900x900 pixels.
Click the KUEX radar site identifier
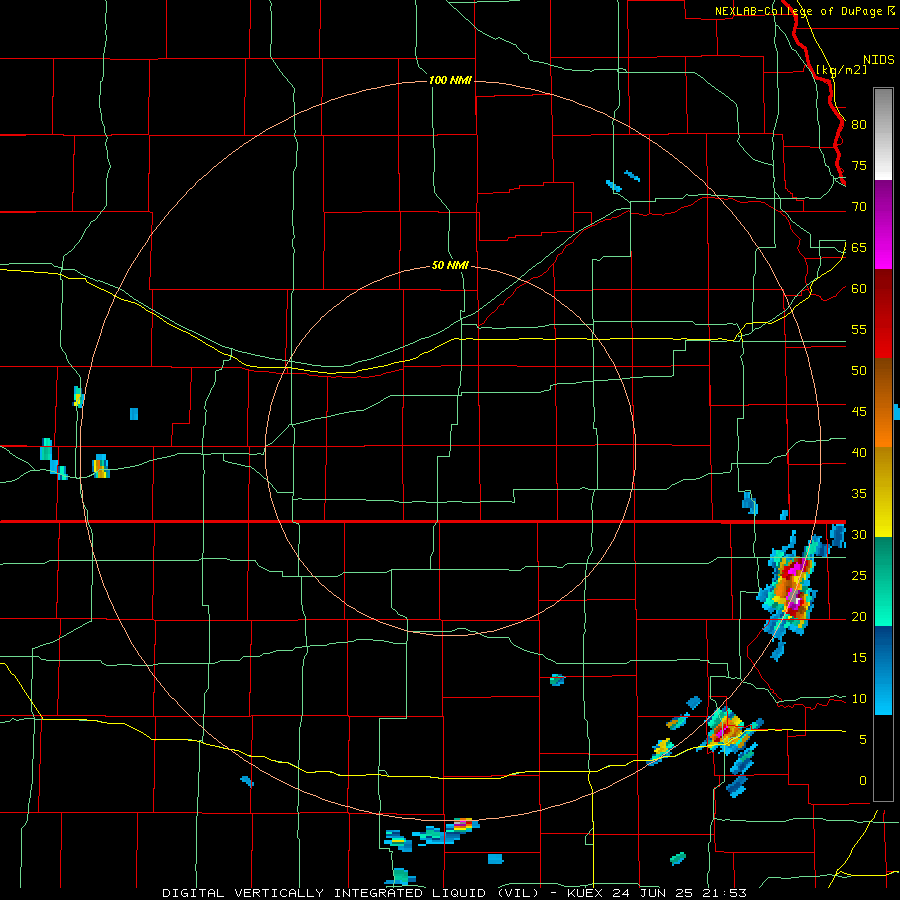click(x=585, y=893)
